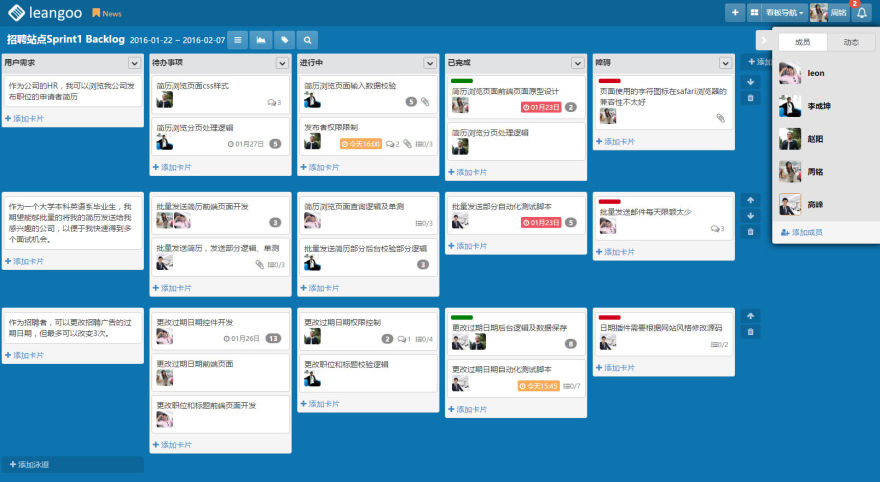This screenshot has width=880, height=482.
Task: Open the chart statistics icon
Action: 261,40
